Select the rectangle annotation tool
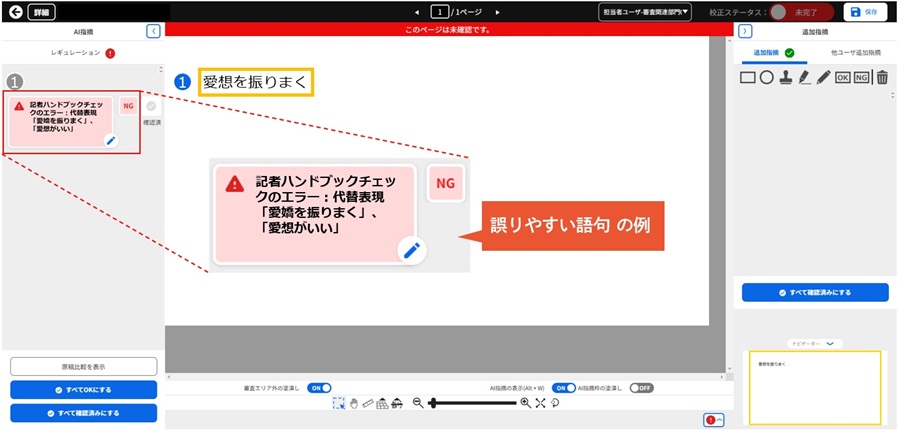 (748, 77)
